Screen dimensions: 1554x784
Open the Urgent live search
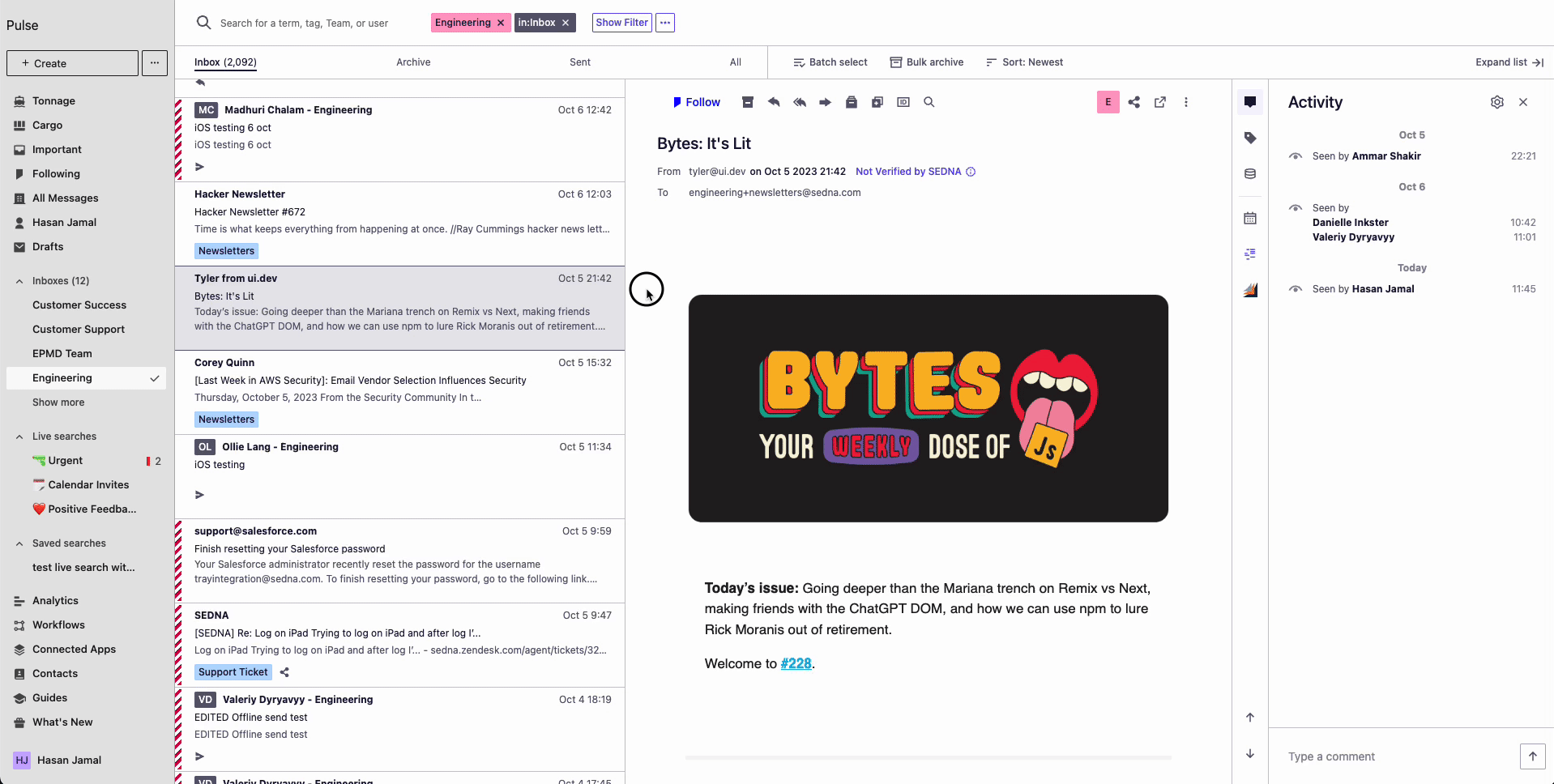[x=65, y=461]
